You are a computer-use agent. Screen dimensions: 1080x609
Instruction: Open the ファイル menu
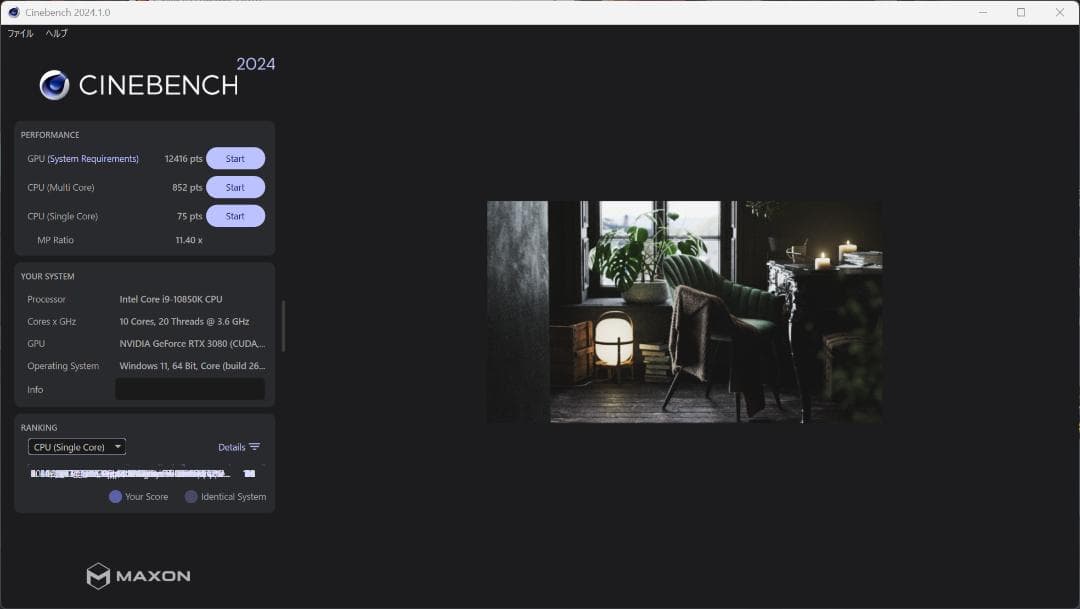[x=20, y=33]
